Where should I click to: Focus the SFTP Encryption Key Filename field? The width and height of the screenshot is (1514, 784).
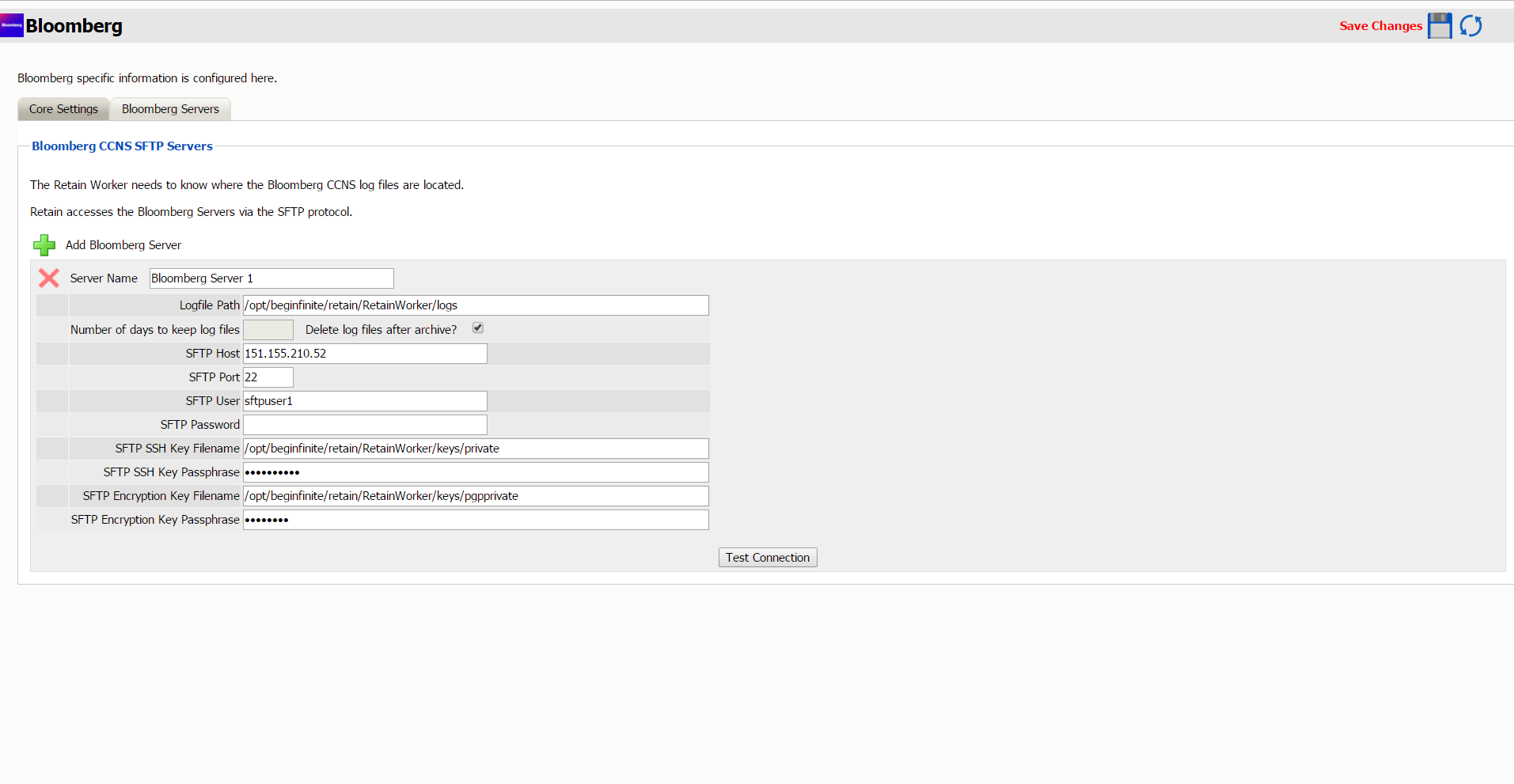(x=476, y=496)
